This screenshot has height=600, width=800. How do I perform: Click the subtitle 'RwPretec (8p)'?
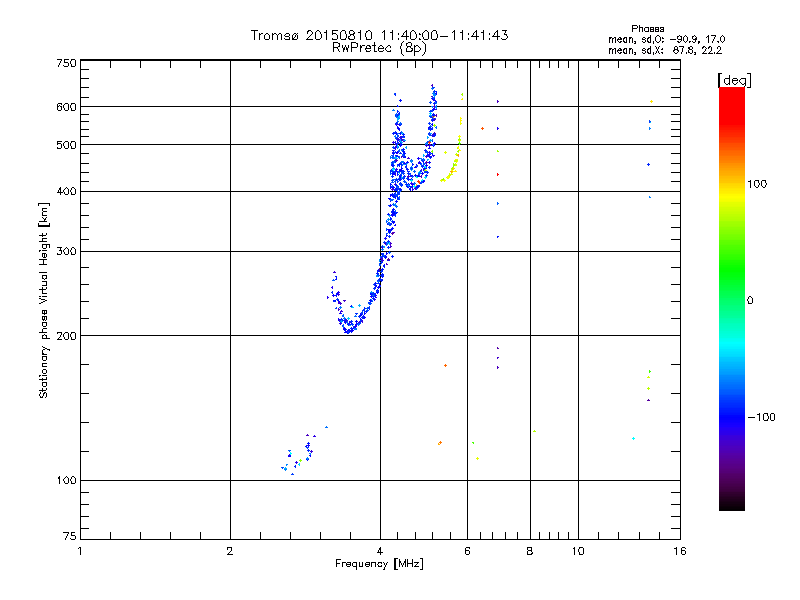pos(379,48)
